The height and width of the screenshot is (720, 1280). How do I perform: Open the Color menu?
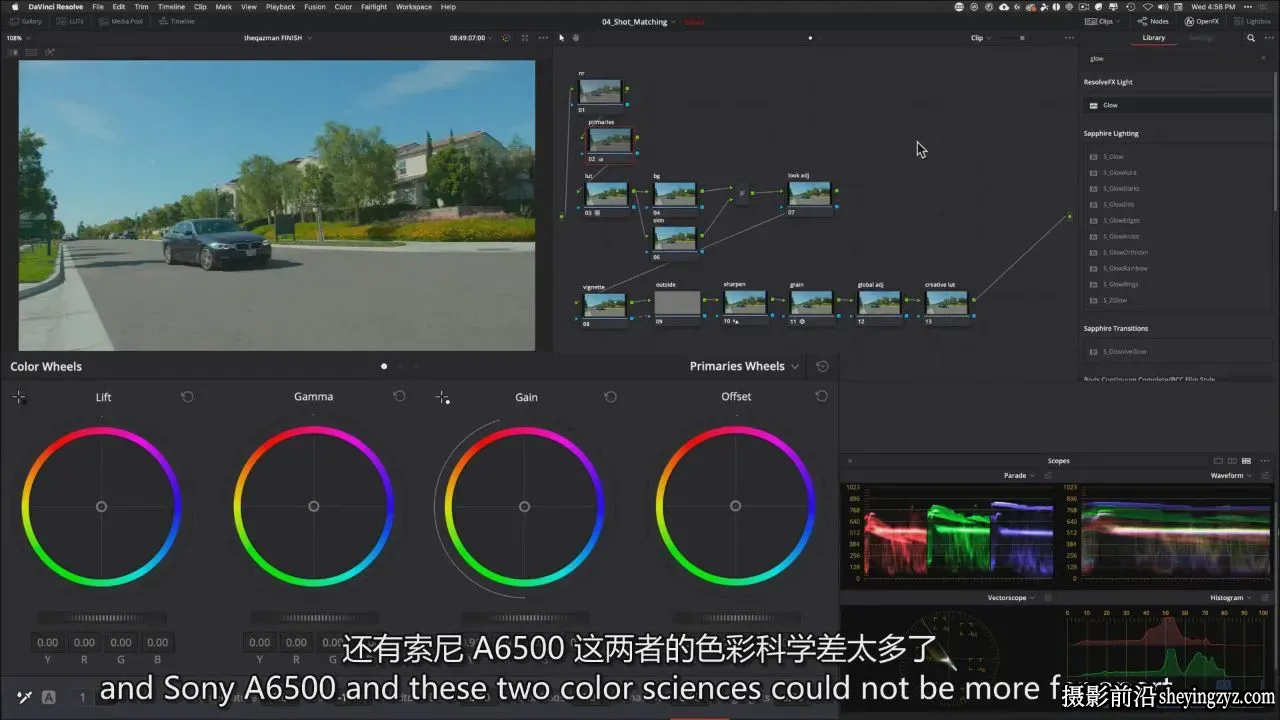[x=343, y=7]
